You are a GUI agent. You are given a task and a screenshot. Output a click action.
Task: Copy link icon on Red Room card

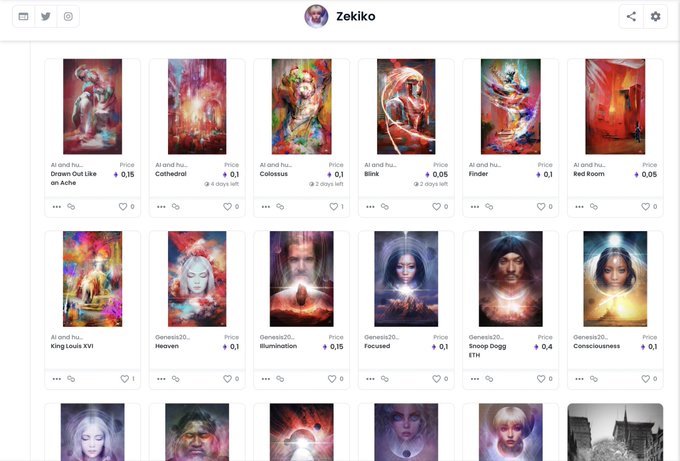[x=594, y=206]
